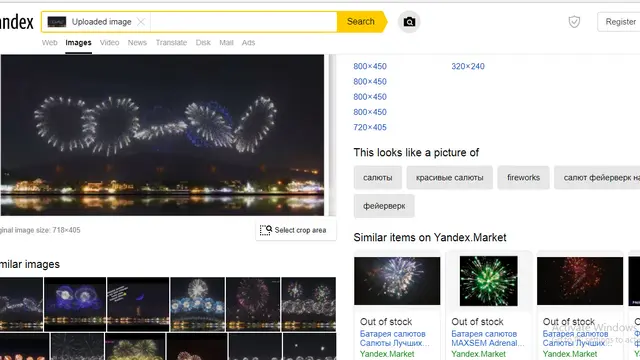Click the Yandex logo
The height and width of the screenshot is (360, 640).
(16, 22)
